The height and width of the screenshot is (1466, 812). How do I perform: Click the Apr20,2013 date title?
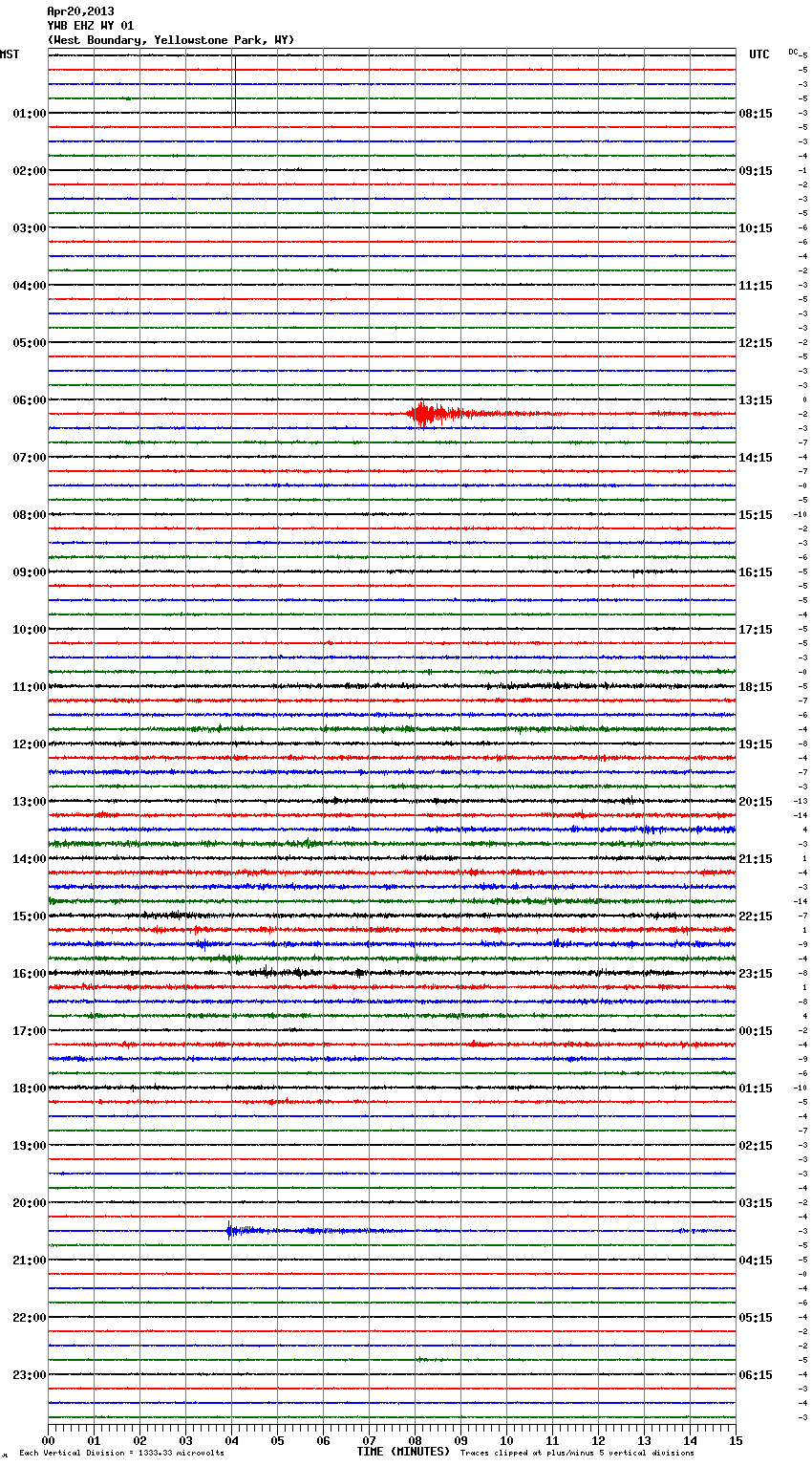[80, 11]
